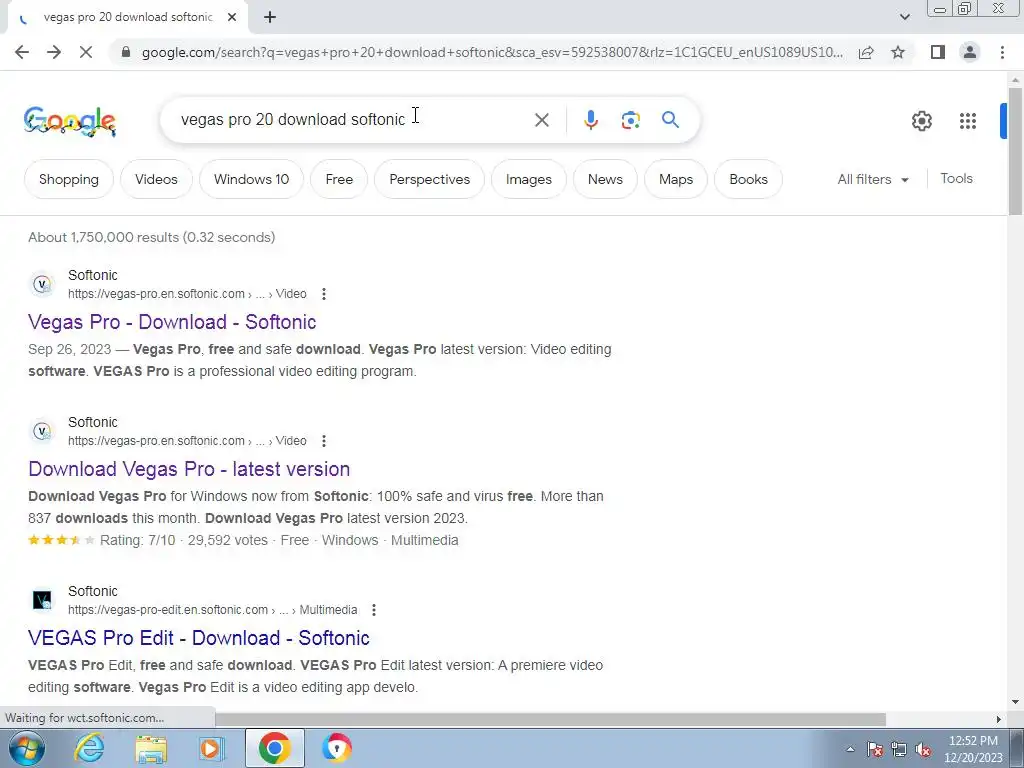Go to the Google homepage via the logo
Viewport: 1024px width, 768px height.
[x=70, y=121]
